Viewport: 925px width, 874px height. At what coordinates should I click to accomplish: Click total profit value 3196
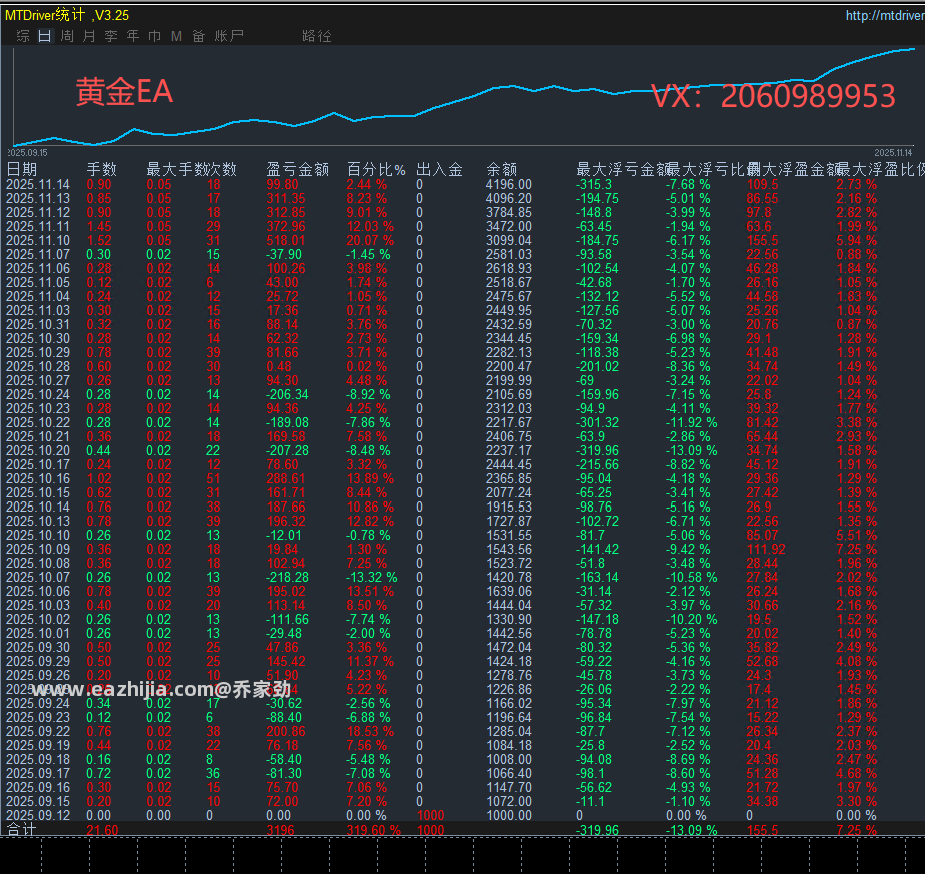[x=280, y=830]
